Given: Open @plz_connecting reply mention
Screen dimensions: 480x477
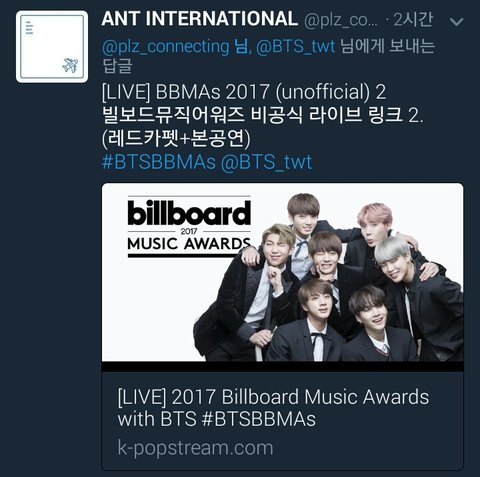Looking at the screenshot, I should (166, 46).
